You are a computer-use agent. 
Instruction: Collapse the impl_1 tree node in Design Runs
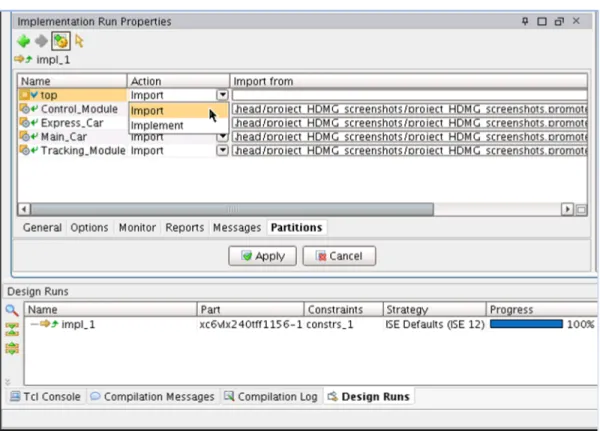click(x=34, y=324)
